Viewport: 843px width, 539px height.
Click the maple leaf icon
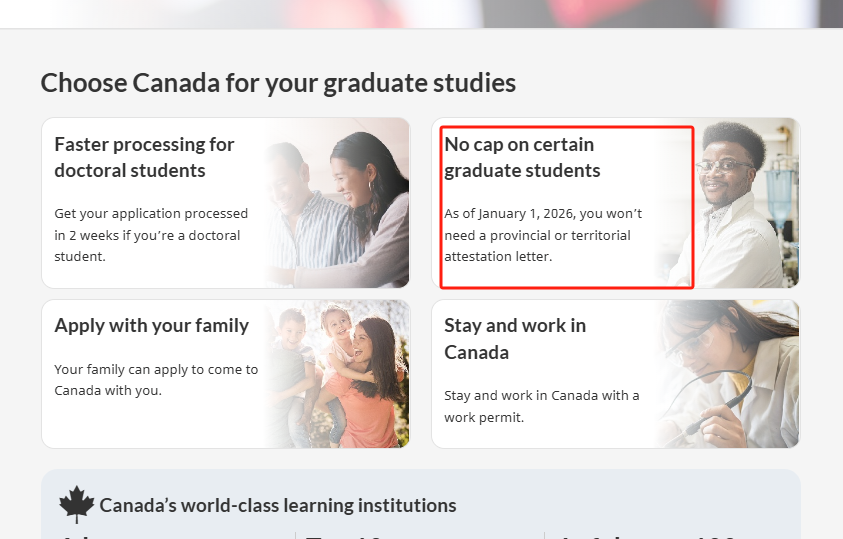76,504
